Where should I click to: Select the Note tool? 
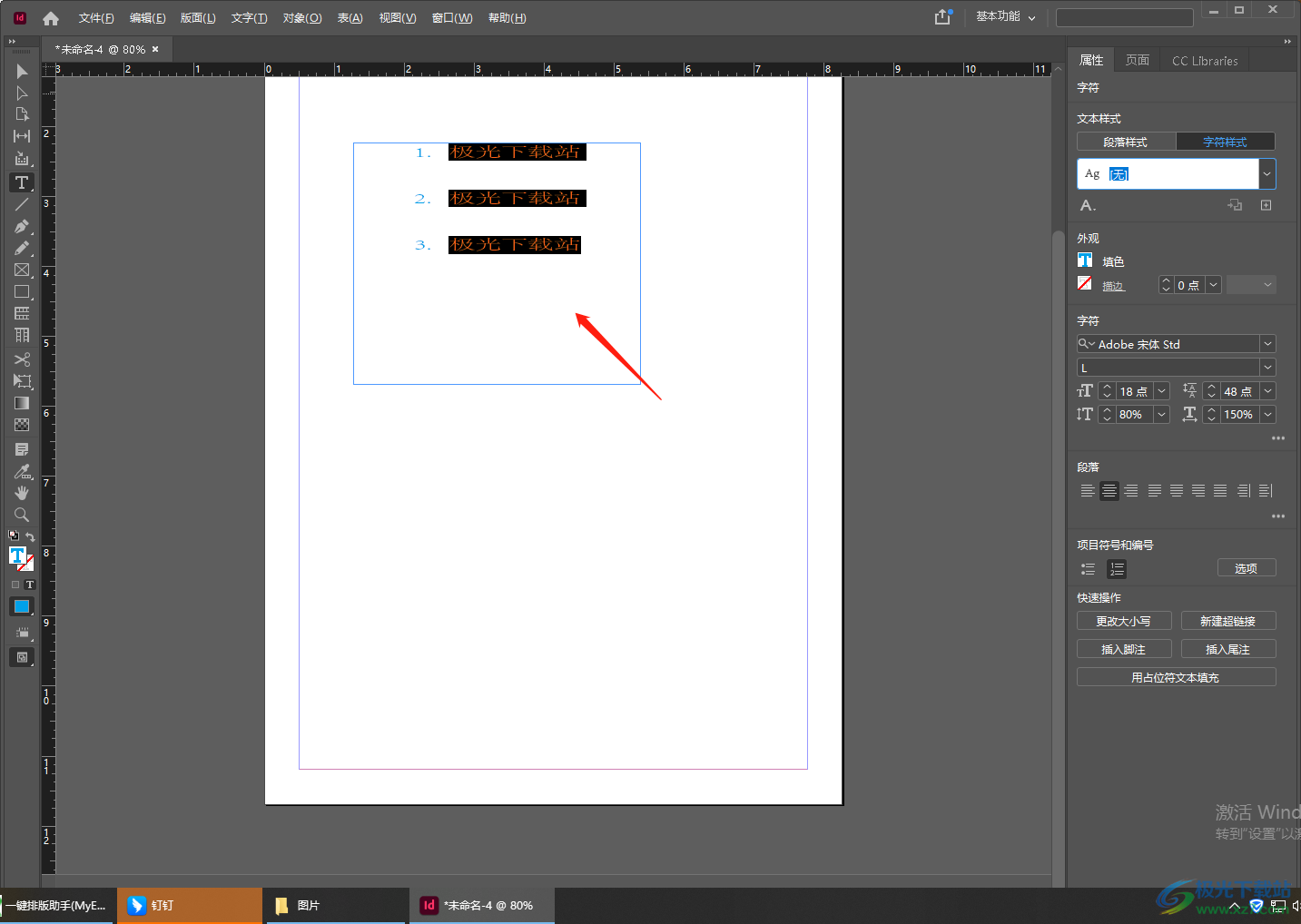22,449
